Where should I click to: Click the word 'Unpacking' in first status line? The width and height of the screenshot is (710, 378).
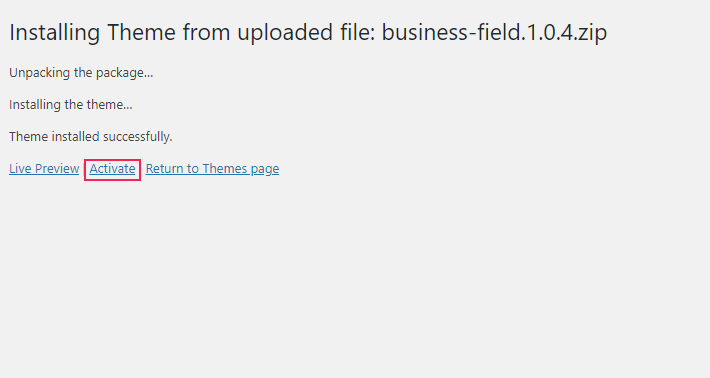click(x=37, y=73)
